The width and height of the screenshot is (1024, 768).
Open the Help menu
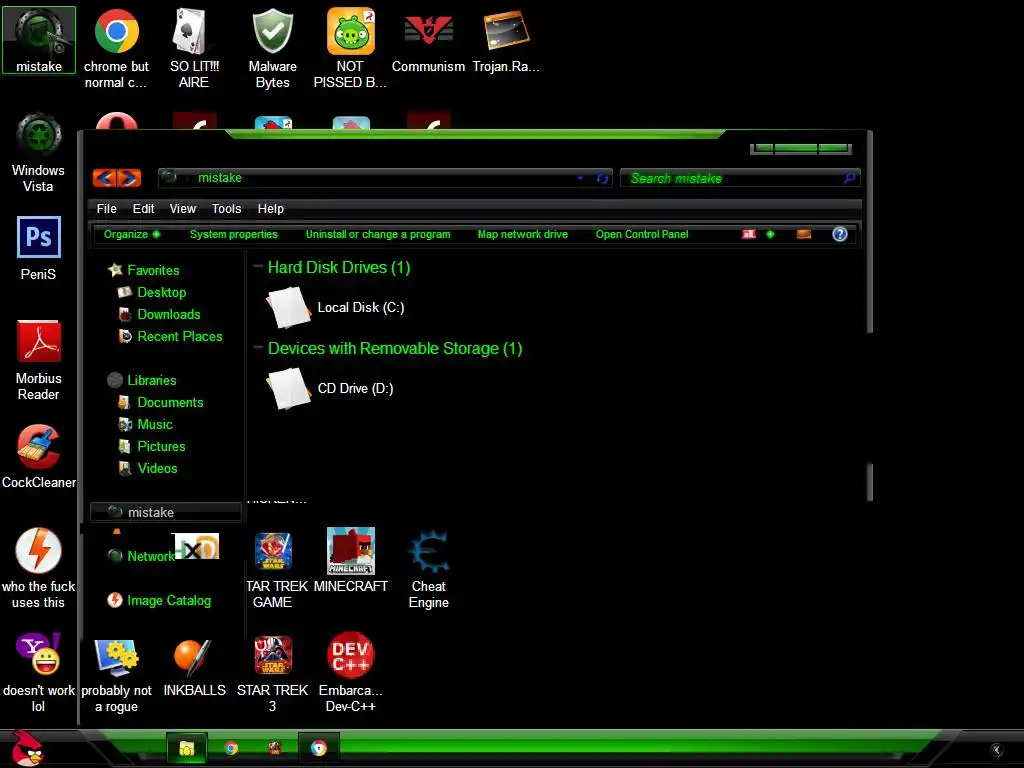[270, 209]
